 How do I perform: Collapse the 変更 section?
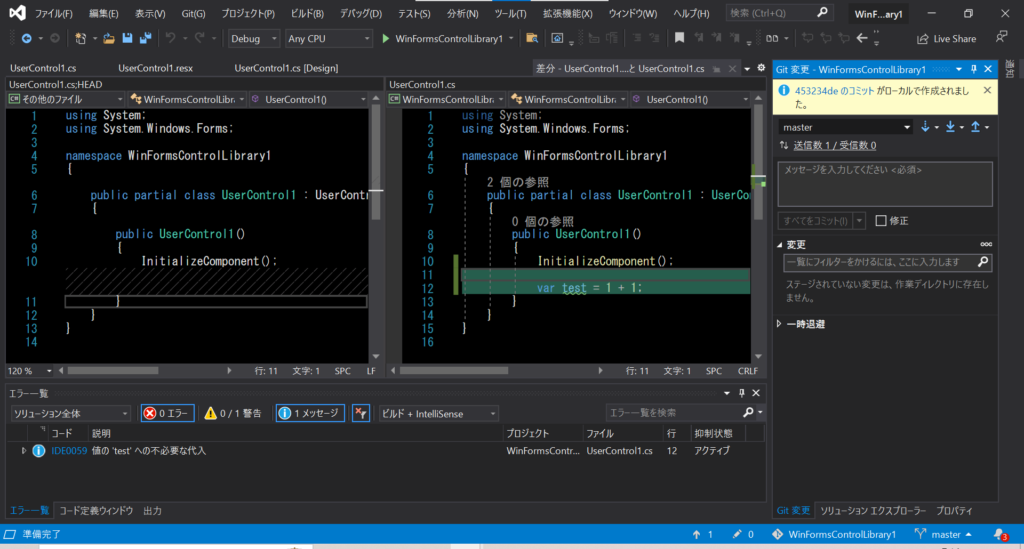click(x=779, y=245)
